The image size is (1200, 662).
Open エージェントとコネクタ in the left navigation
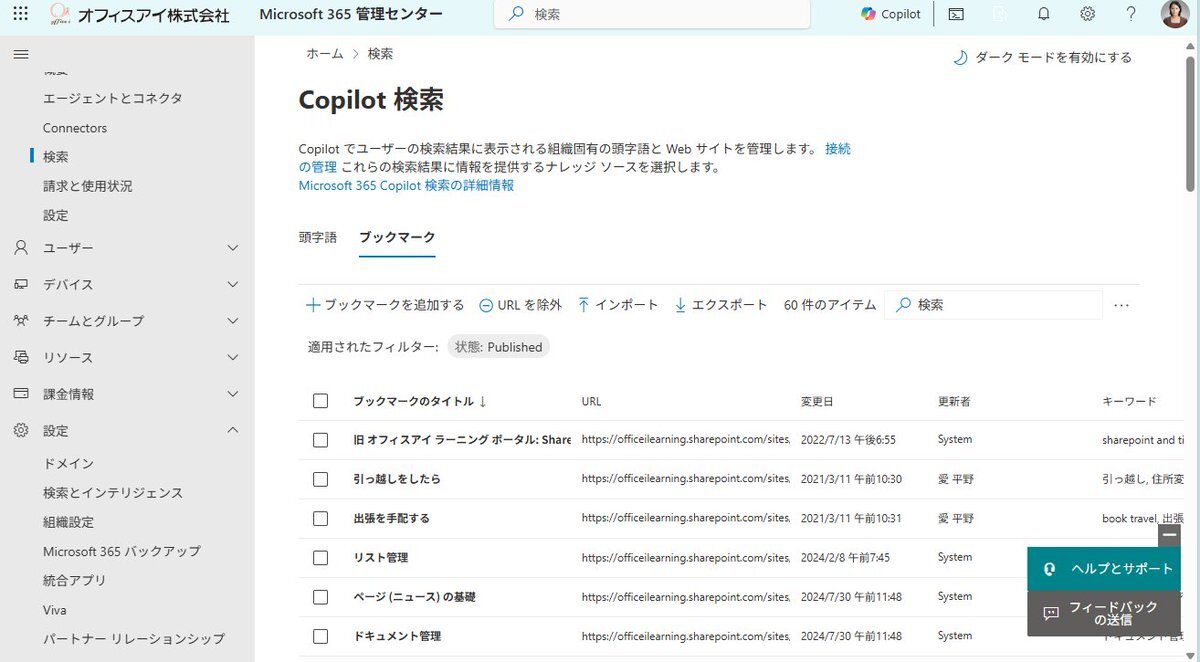[112, 99]
